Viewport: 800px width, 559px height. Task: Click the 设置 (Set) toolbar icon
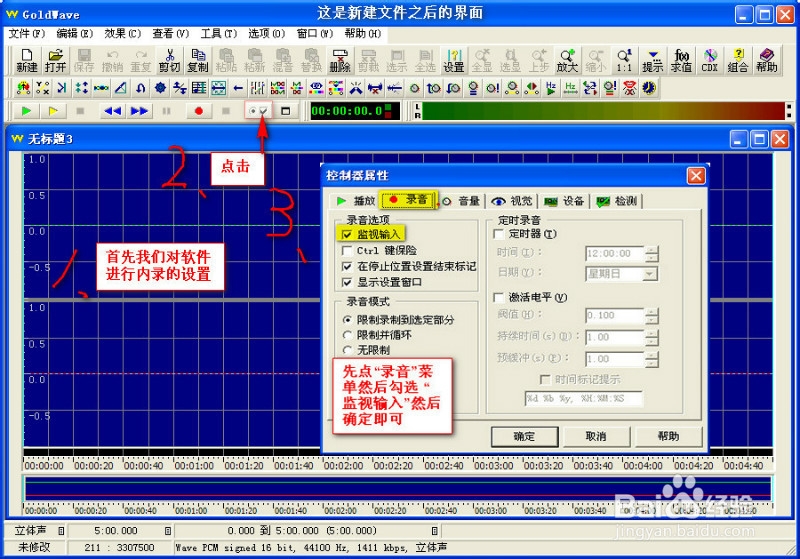pyautogui.click(x=454, y=60)
